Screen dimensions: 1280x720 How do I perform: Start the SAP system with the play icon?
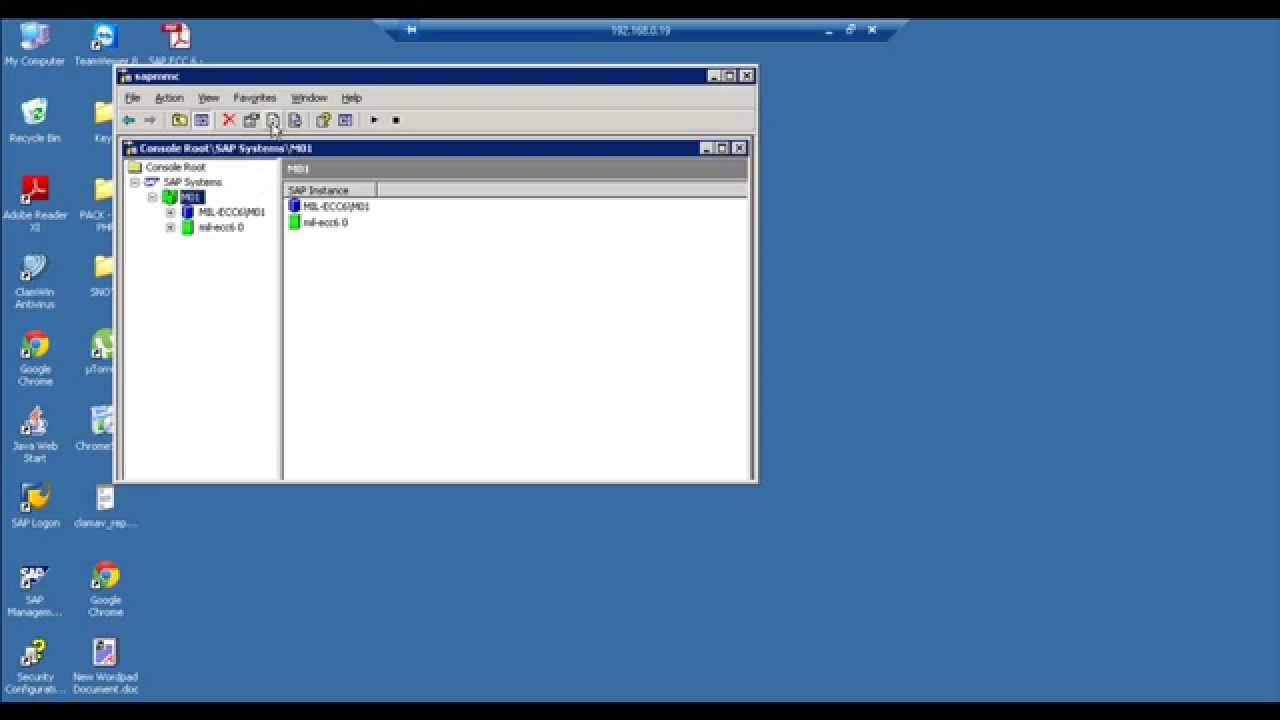click(374, 120)
